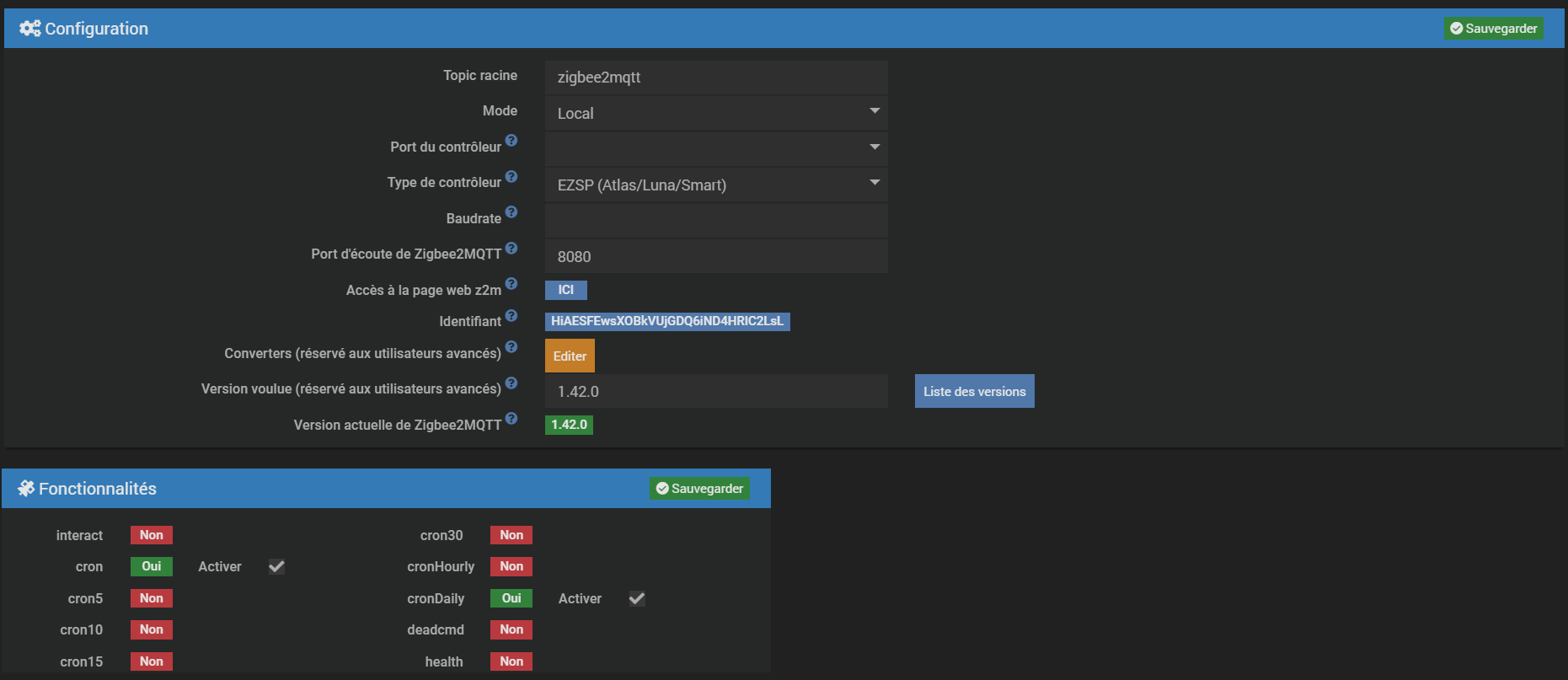
Task: Open the Liste des versions button
Action: coord(974,392)
